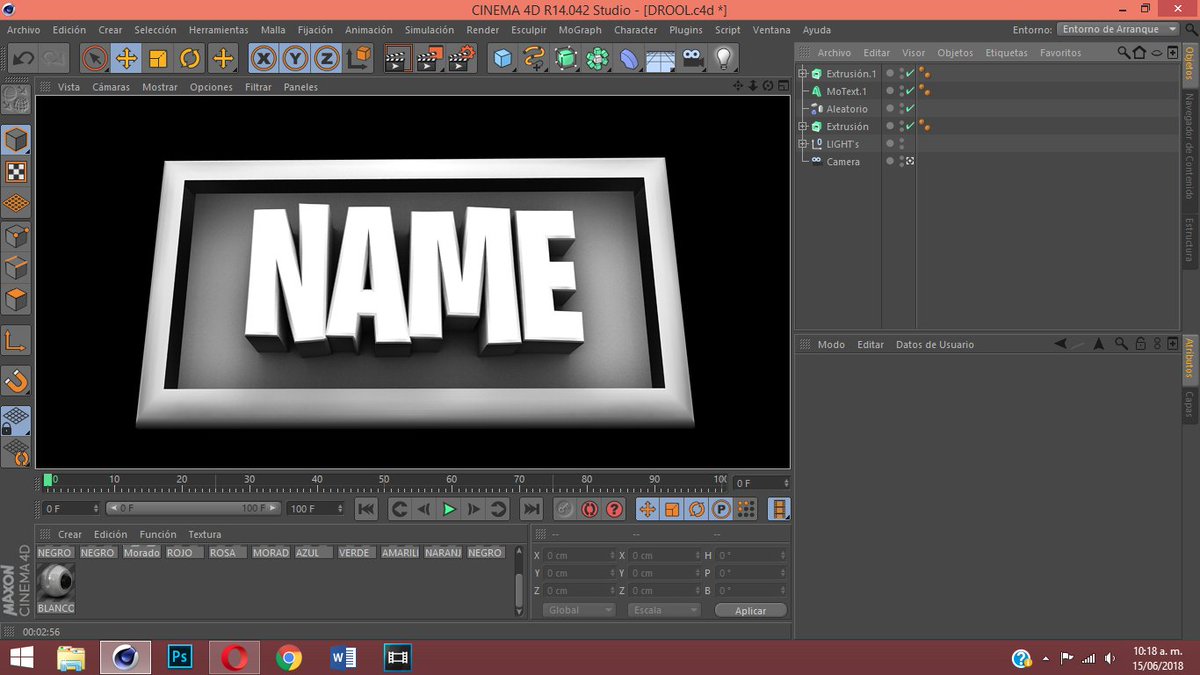Open the Escala dropdown in coordinates
This screenshot has width=1200, height=675.
click(x=664, y=610)
